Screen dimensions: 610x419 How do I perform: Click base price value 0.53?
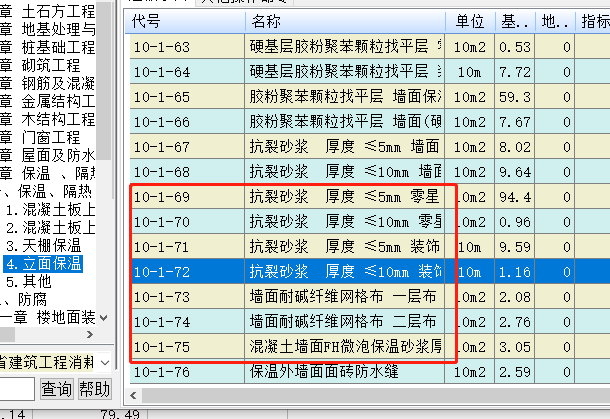[x=515, y=47]
